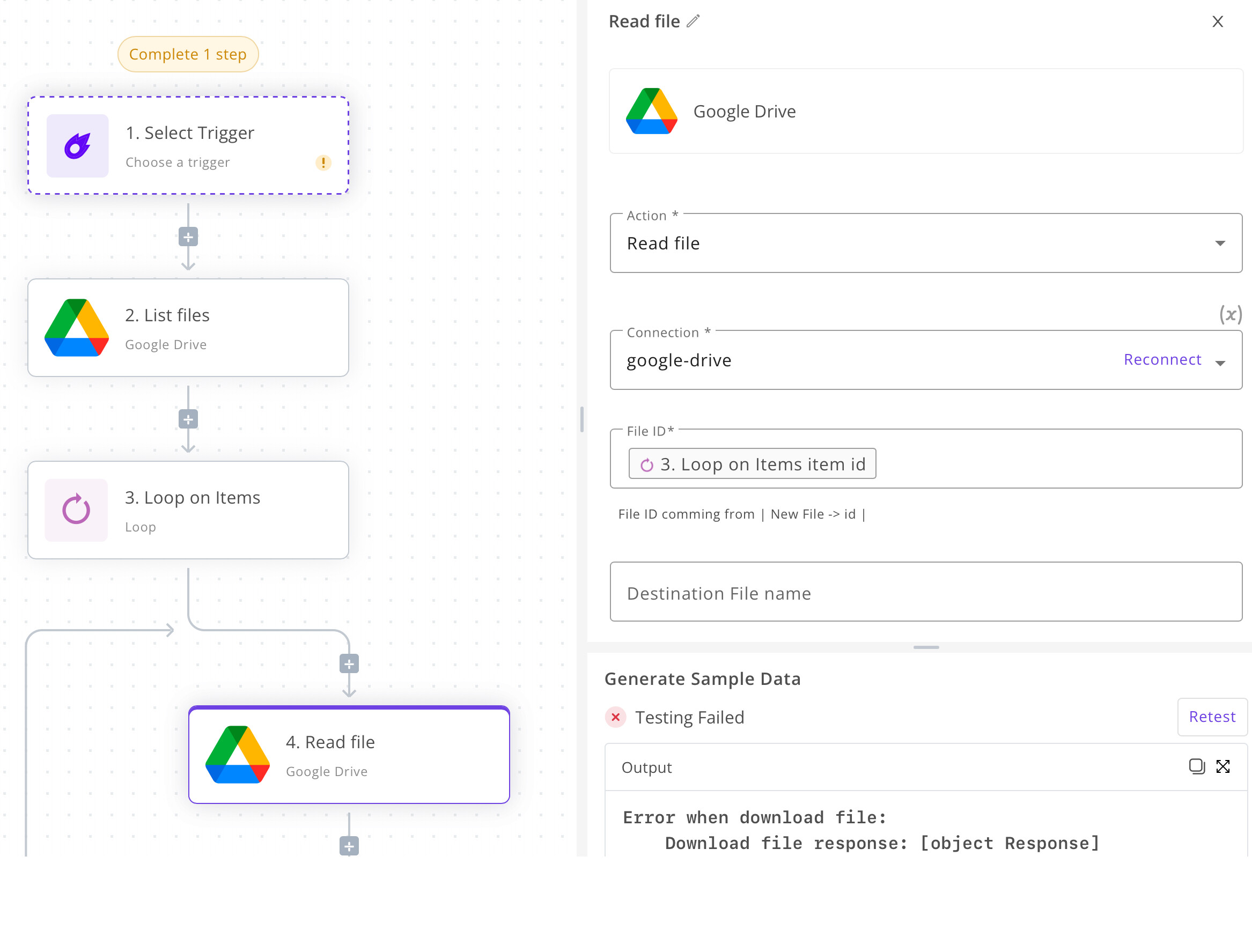Click the 'Choose a trigger' subtitle
The height and width of the screenshot is (952, 1252).
pos(178,163)
